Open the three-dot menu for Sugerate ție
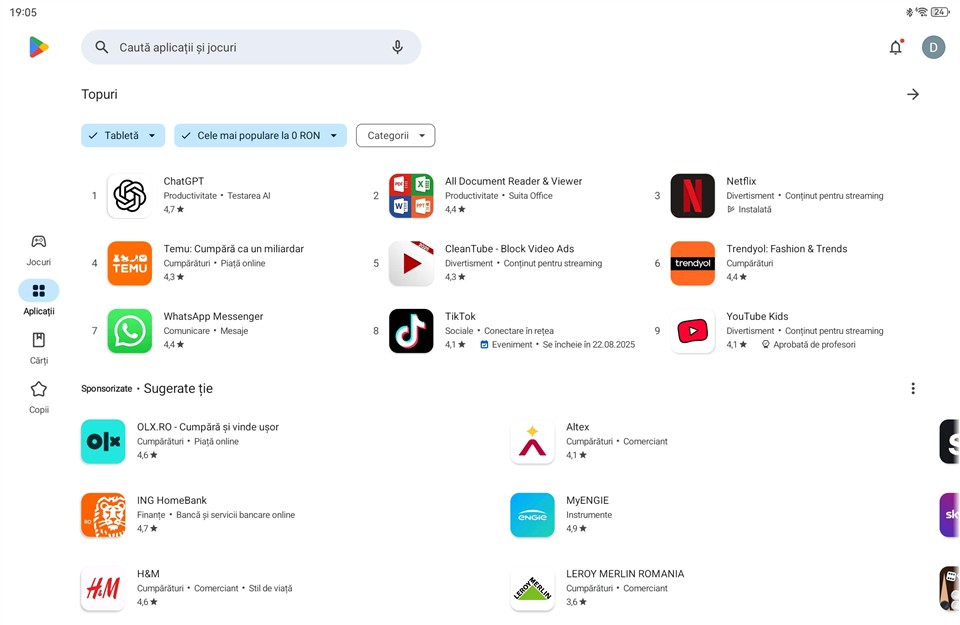960x625 pixels. click(912, 389)
